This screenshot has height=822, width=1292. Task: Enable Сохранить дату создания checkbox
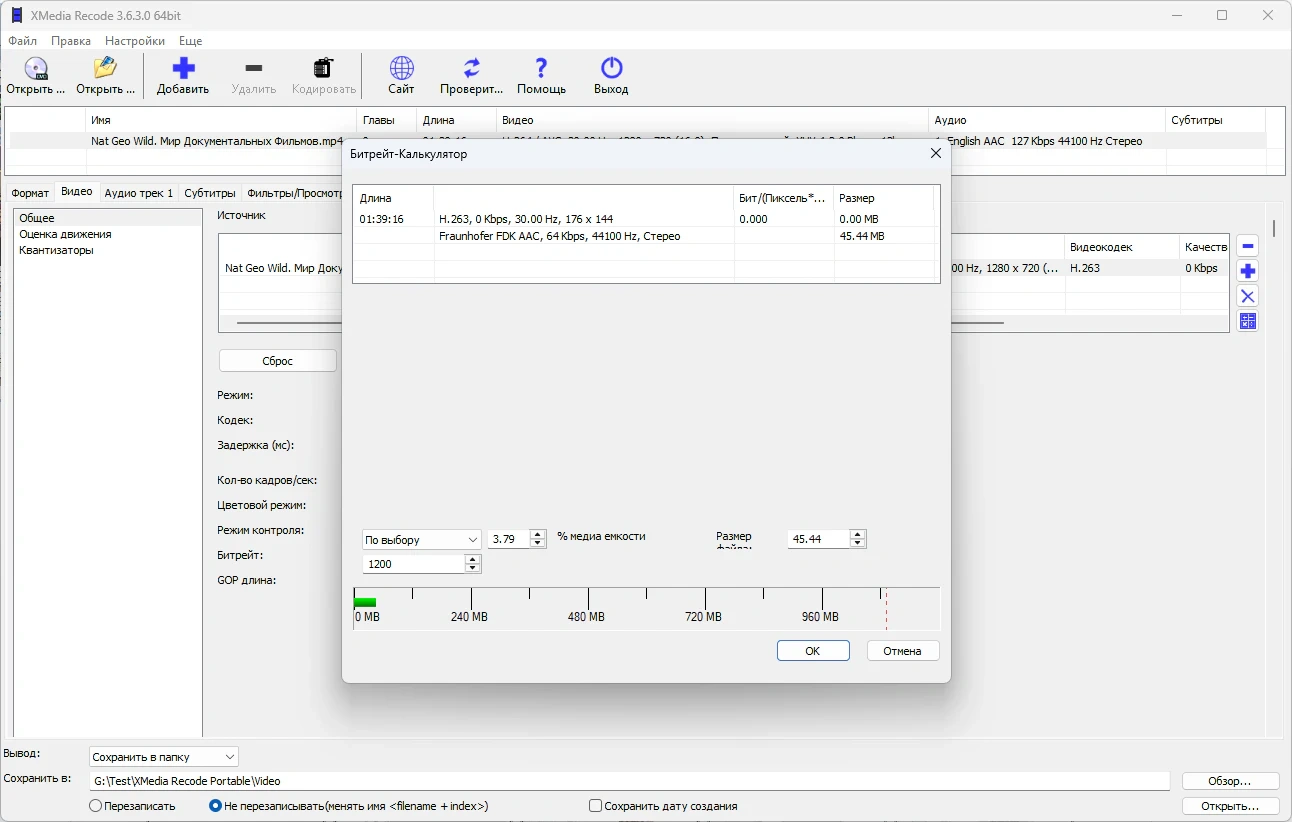click(596, 806)
